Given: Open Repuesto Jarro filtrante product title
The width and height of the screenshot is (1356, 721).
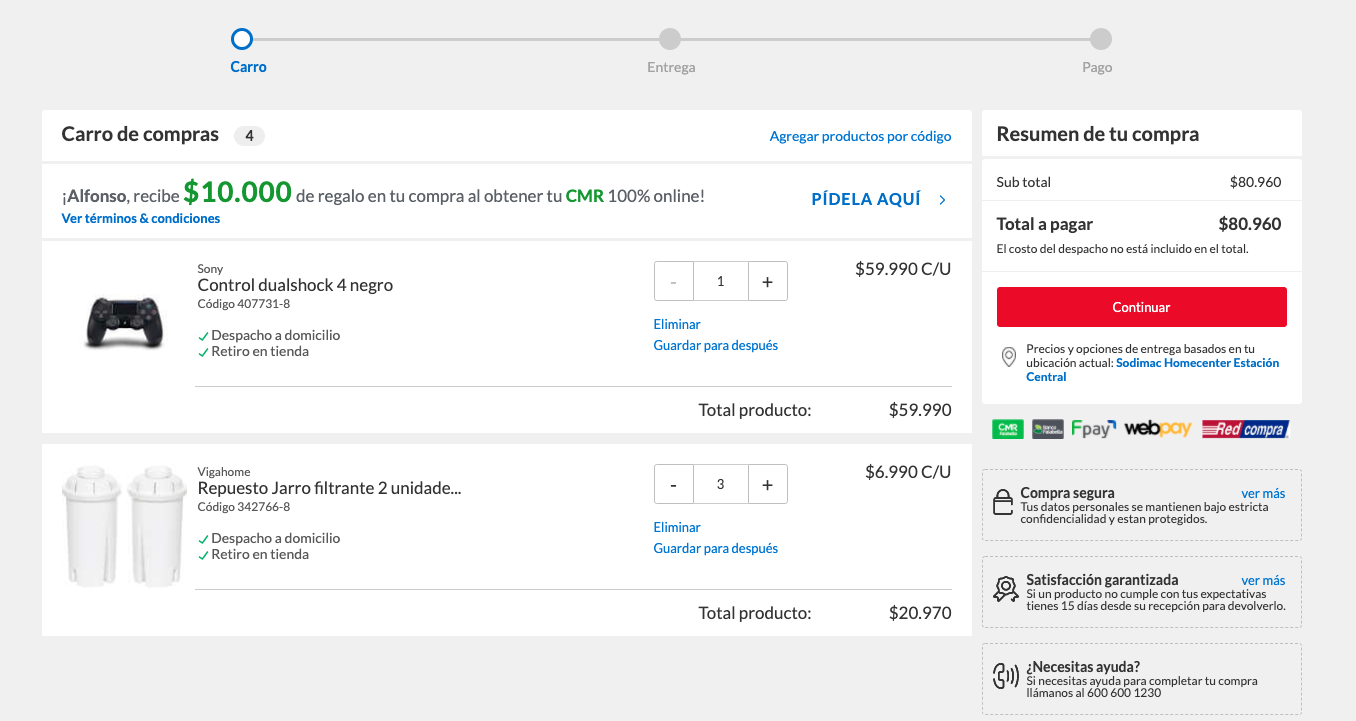Looking at the screenshot, I should (x=329, y=488).
